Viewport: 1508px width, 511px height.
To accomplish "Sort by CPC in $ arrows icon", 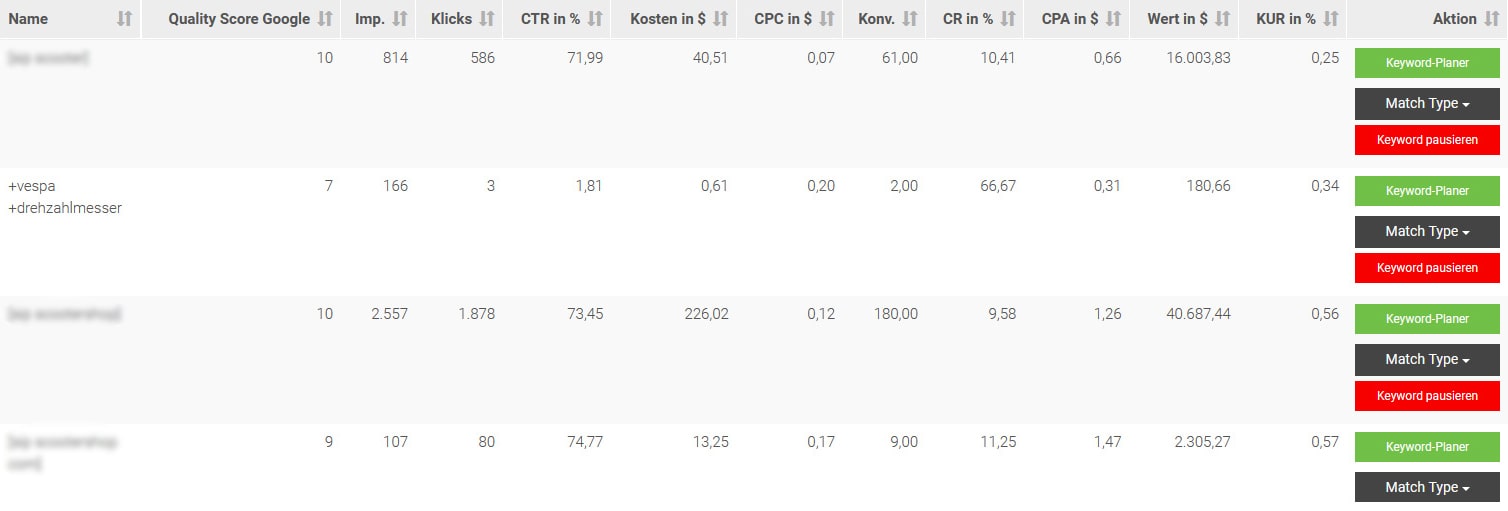I will pos(827,19).
